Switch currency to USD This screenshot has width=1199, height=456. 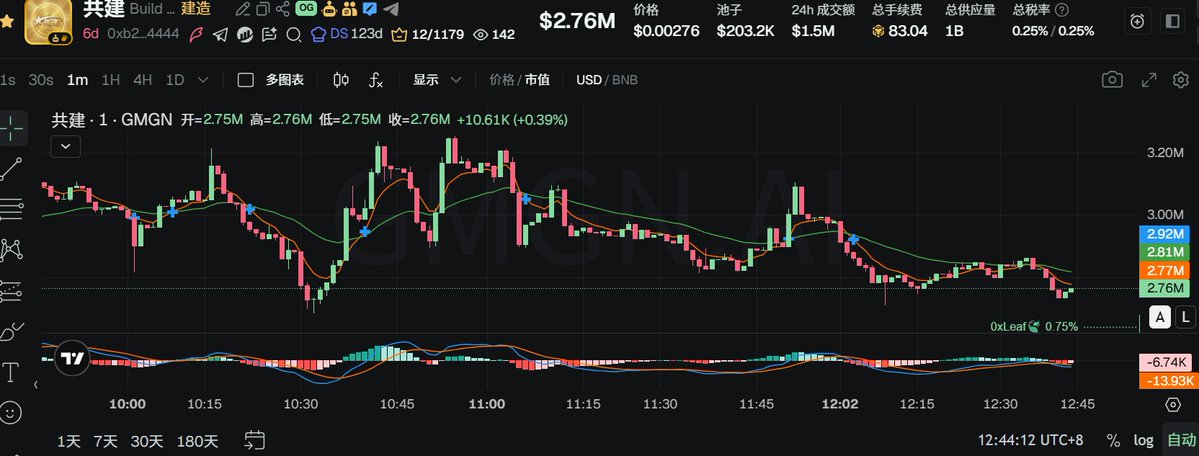[589, 80]
